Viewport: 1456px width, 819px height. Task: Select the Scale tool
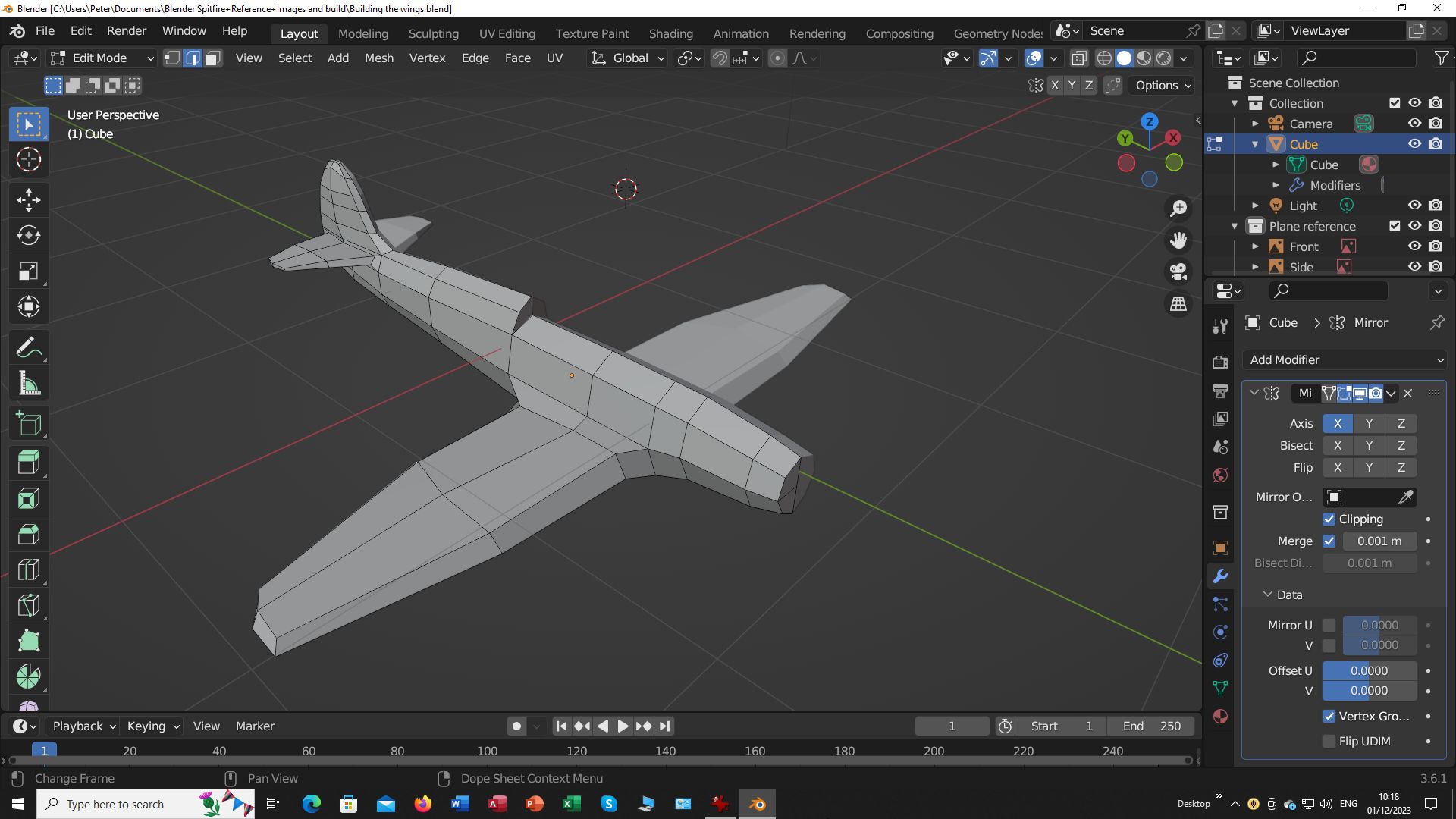[29, 271]
